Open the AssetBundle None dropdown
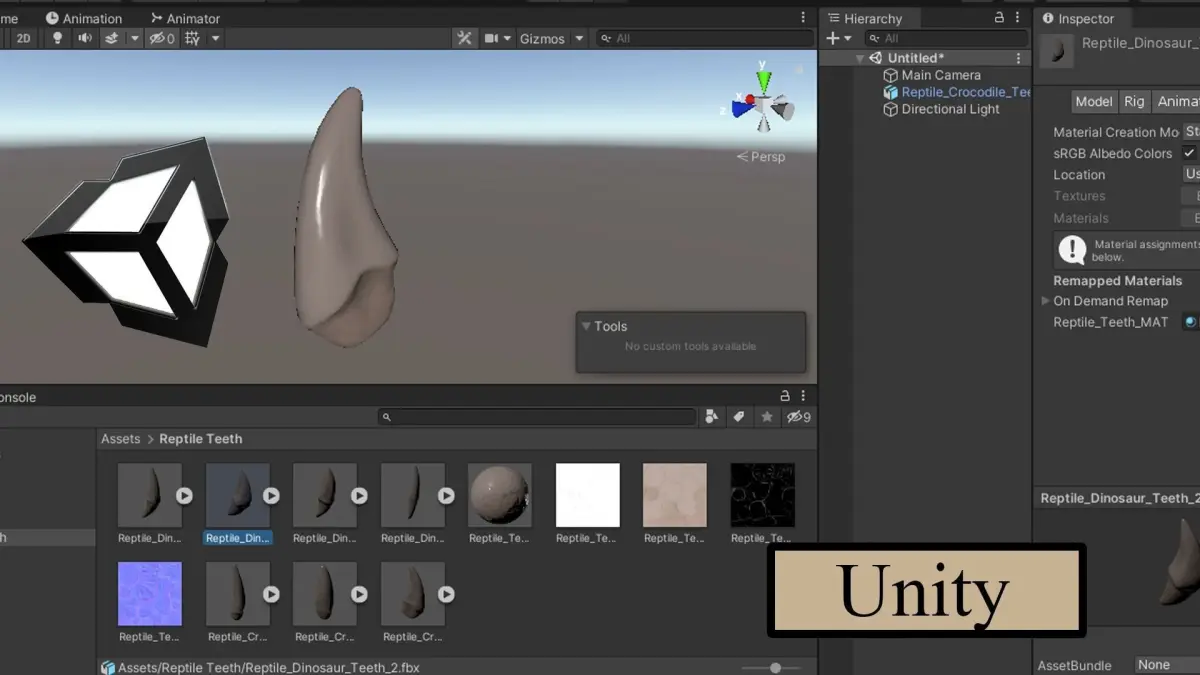Screen dimensions: 1200x675 point(1167,665)
